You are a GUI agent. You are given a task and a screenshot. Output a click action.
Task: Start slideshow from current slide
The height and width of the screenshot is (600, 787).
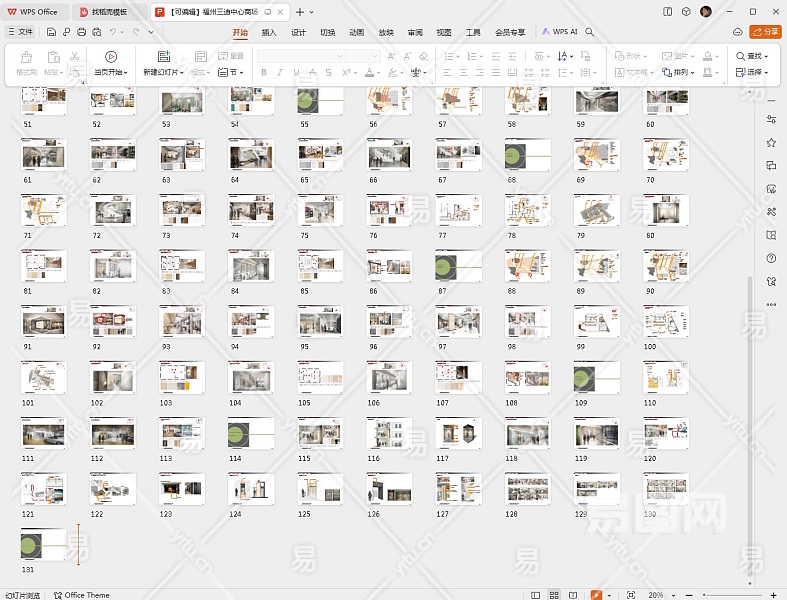click(x=110, y=57)
